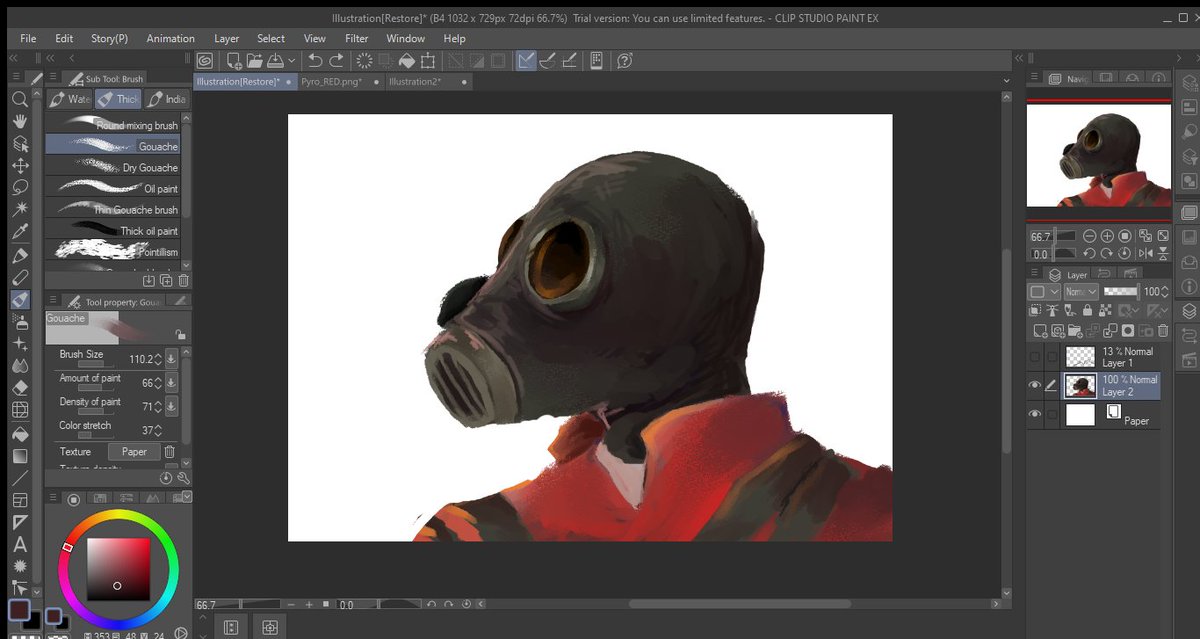
Task: Open Amount of paint dynamics dropdown
Action: point(171,382)
